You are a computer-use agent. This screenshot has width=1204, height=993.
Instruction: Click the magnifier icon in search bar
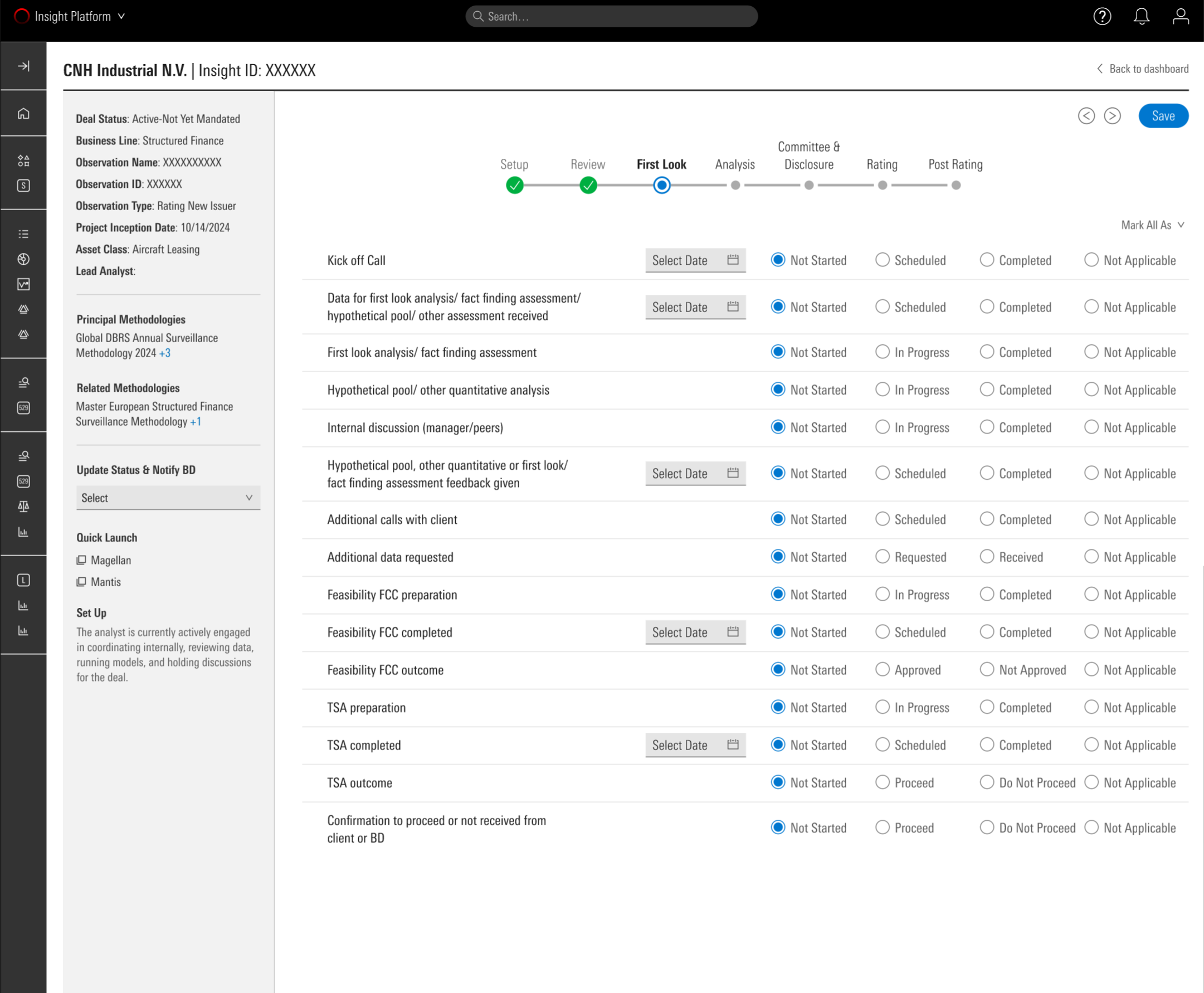478,16
